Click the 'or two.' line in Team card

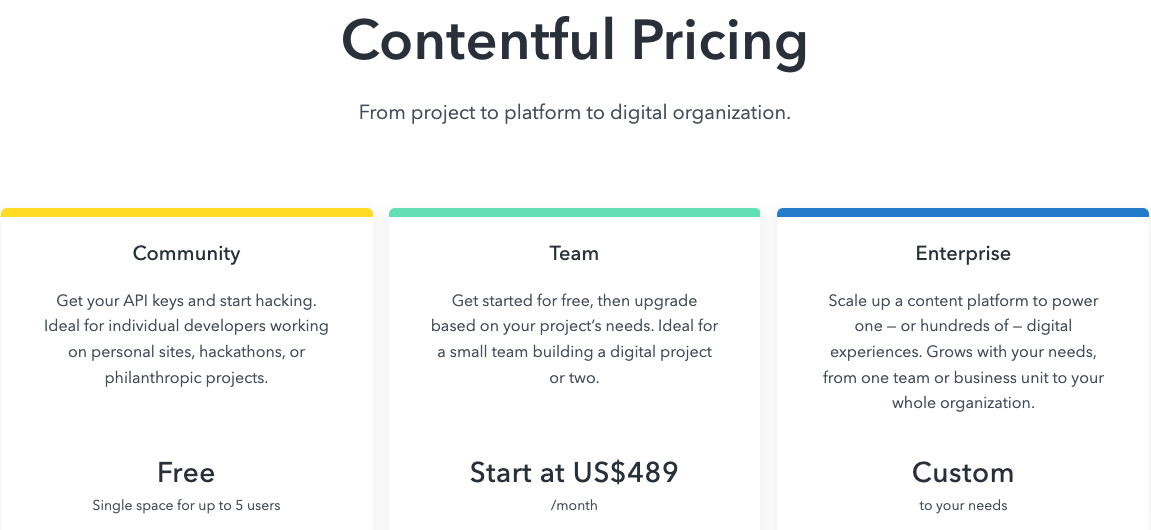coord(574,378)
